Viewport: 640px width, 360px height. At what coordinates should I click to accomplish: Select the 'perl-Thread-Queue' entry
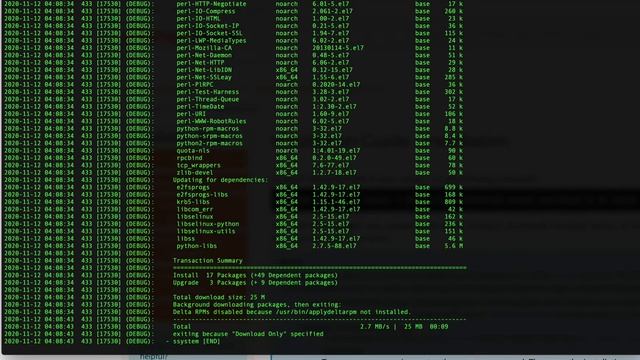click(x=207, y=99)
